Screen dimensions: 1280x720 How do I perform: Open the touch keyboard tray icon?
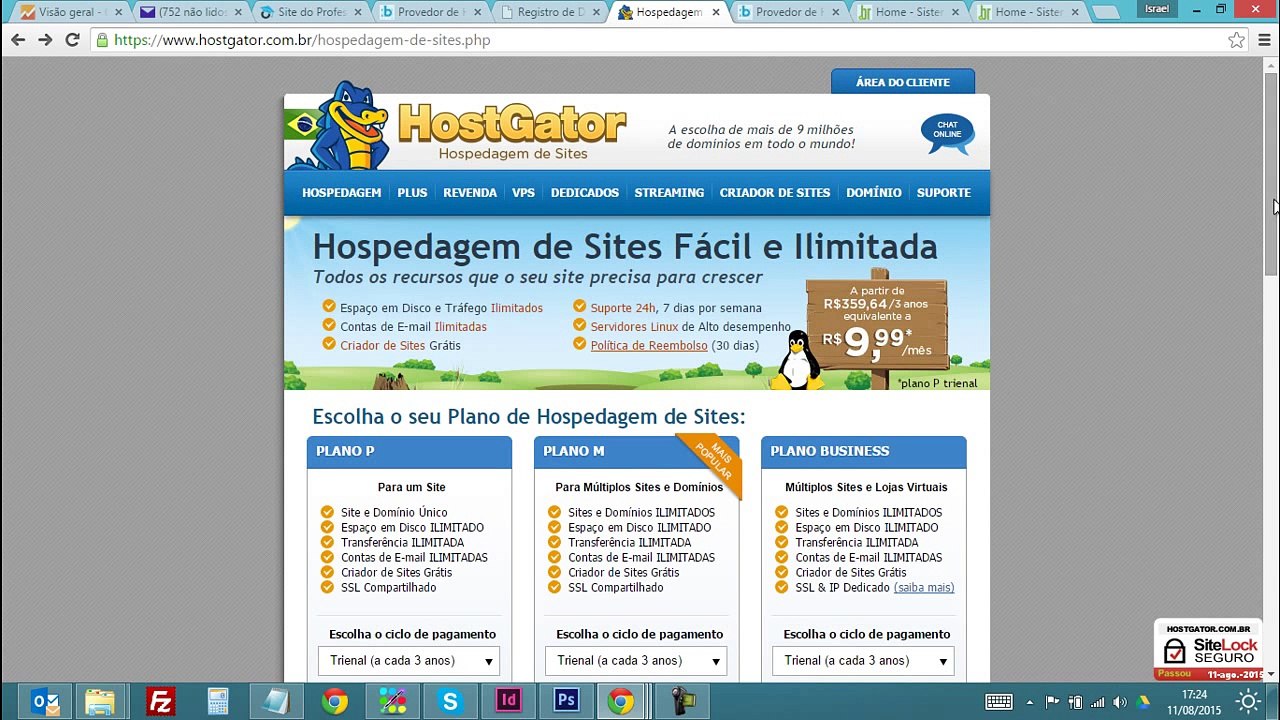coord(998,702)
